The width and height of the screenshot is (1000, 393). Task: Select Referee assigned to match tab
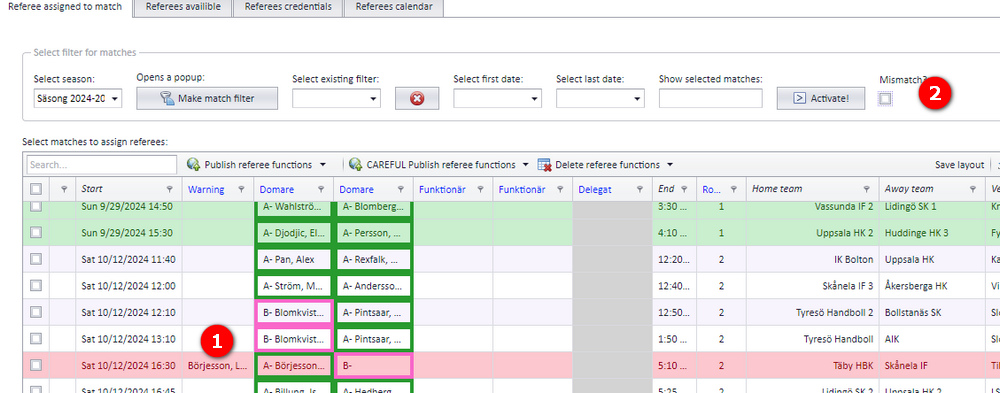66,8
